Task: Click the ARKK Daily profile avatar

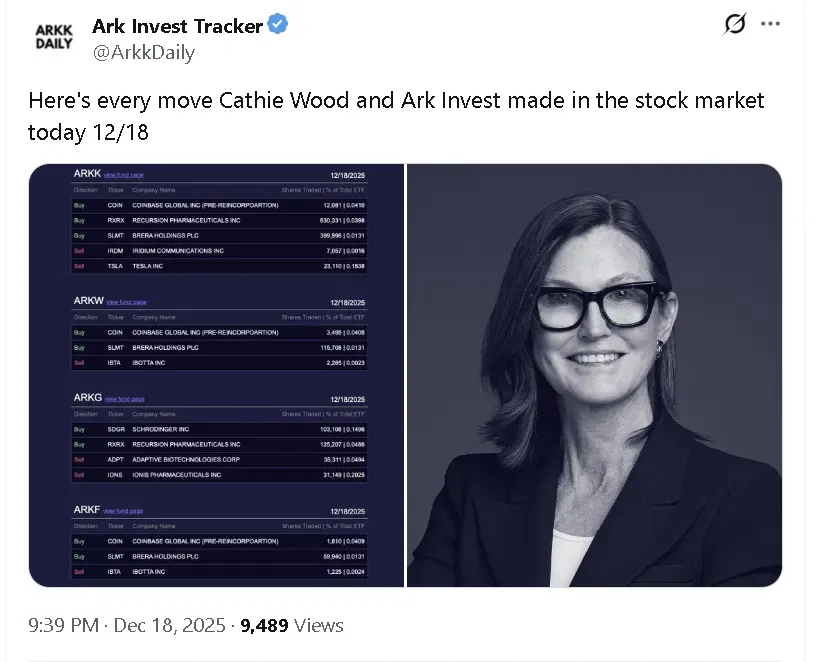Action: pos(53,37)
